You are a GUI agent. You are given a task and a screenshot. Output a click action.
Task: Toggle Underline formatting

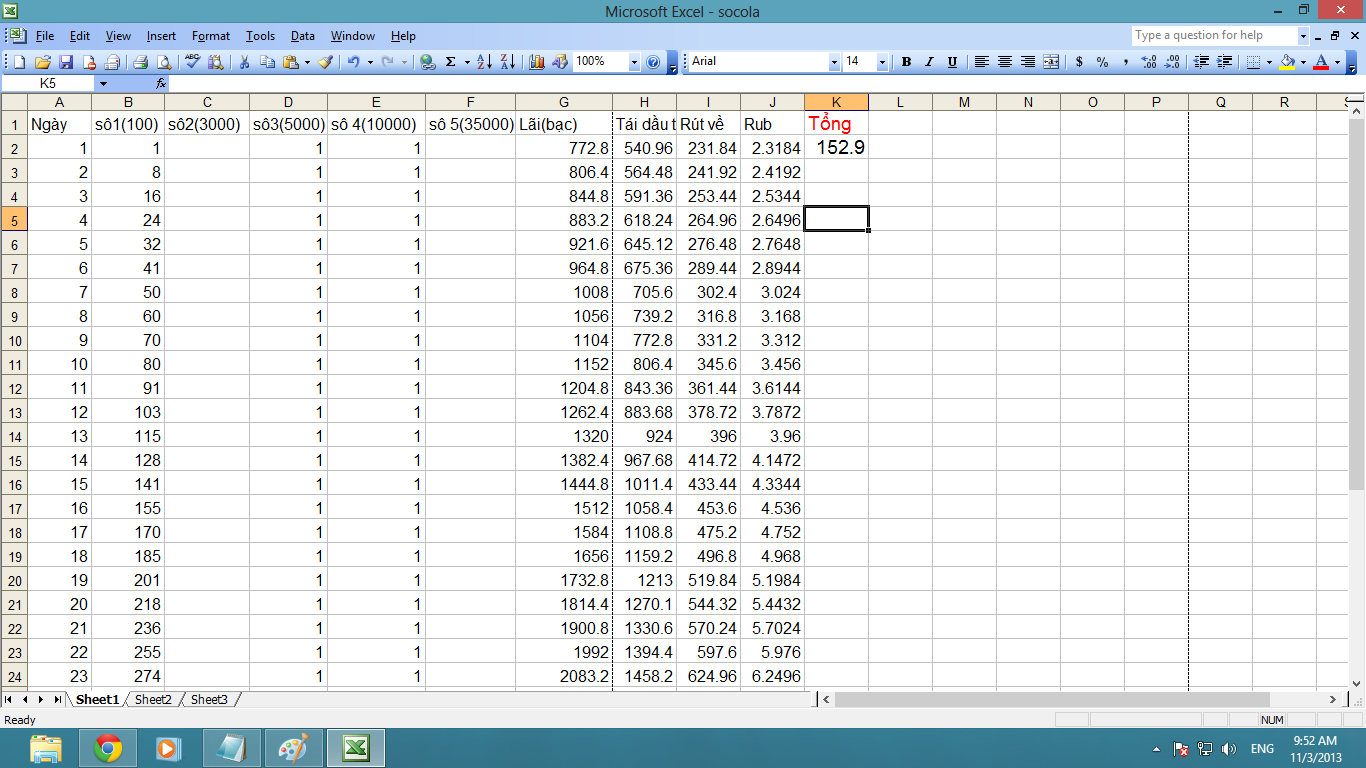click(952, 62)
